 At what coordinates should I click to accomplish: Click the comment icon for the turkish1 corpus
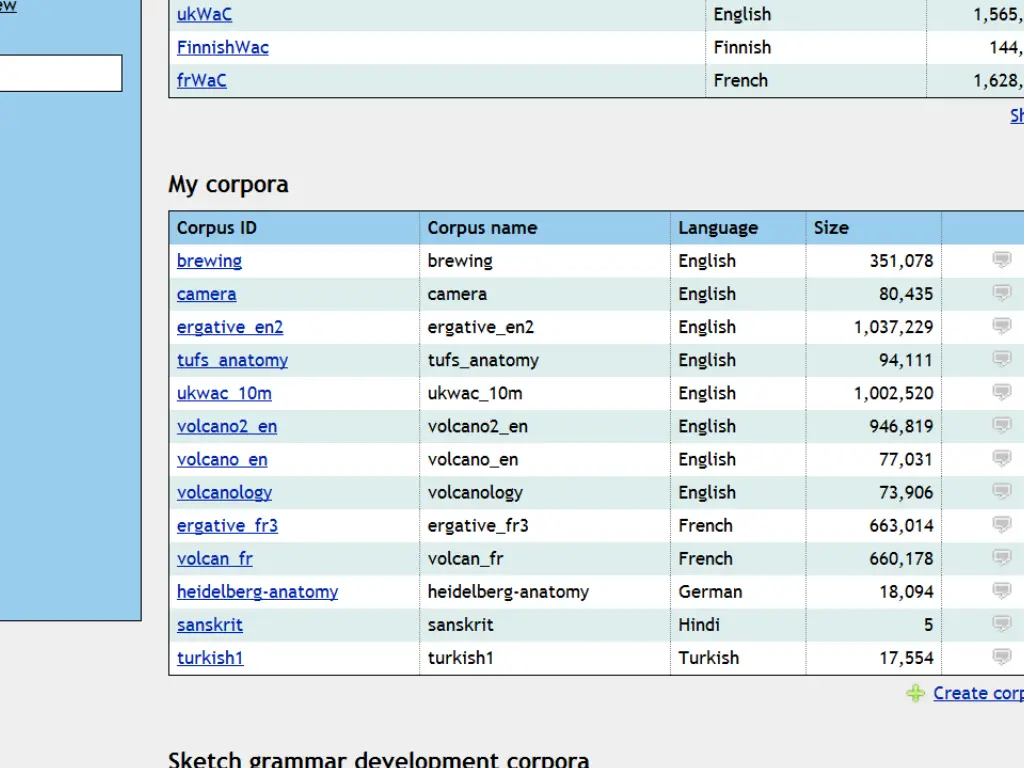pyautogui.click(x=1001, y=656)
